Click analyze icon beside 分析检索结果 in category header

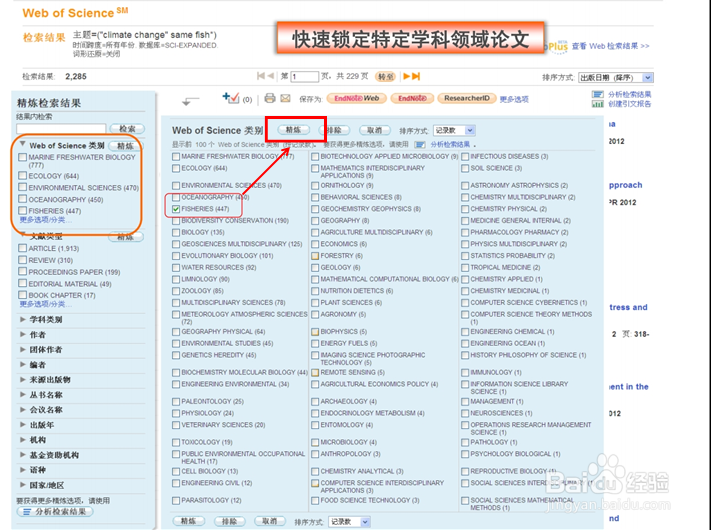coord(420,145)
